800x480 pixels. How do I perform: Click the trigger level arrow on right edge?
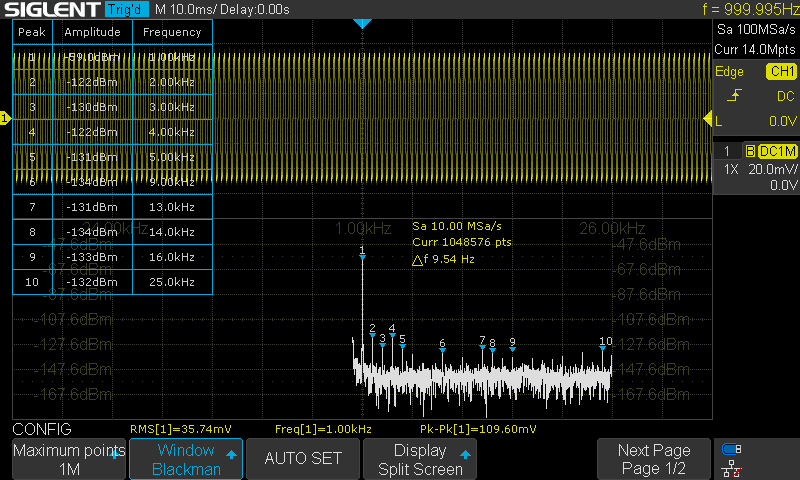[708, 119]
